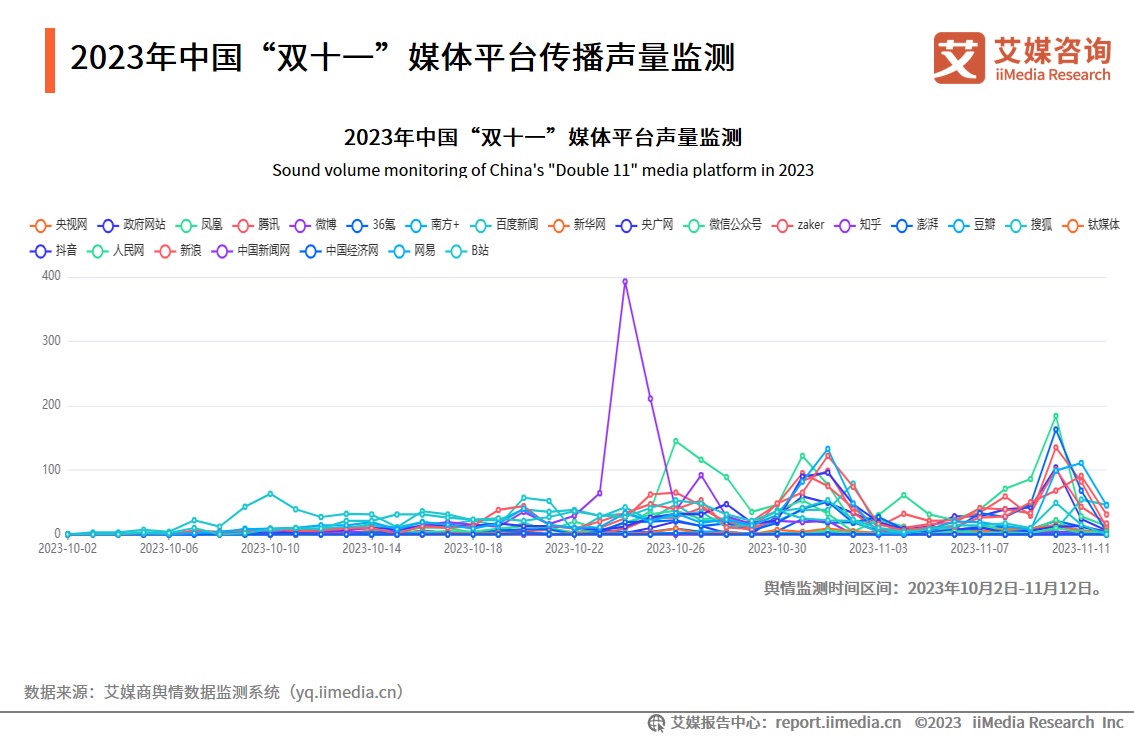Toggle the 微信公众号 legend entry
Image resolution: width=1134 pixels, height=737 pixels.
[722, 225]
